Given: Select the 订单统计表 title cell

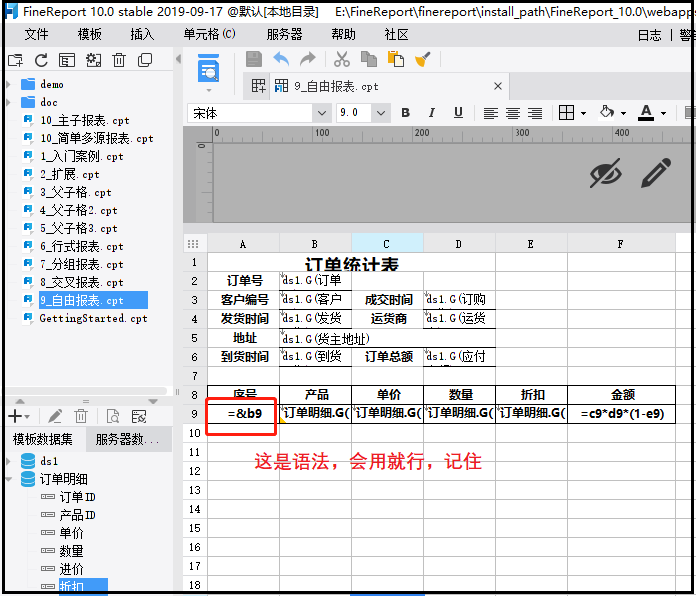Looking at the screenshot, I should pos(351,262).
